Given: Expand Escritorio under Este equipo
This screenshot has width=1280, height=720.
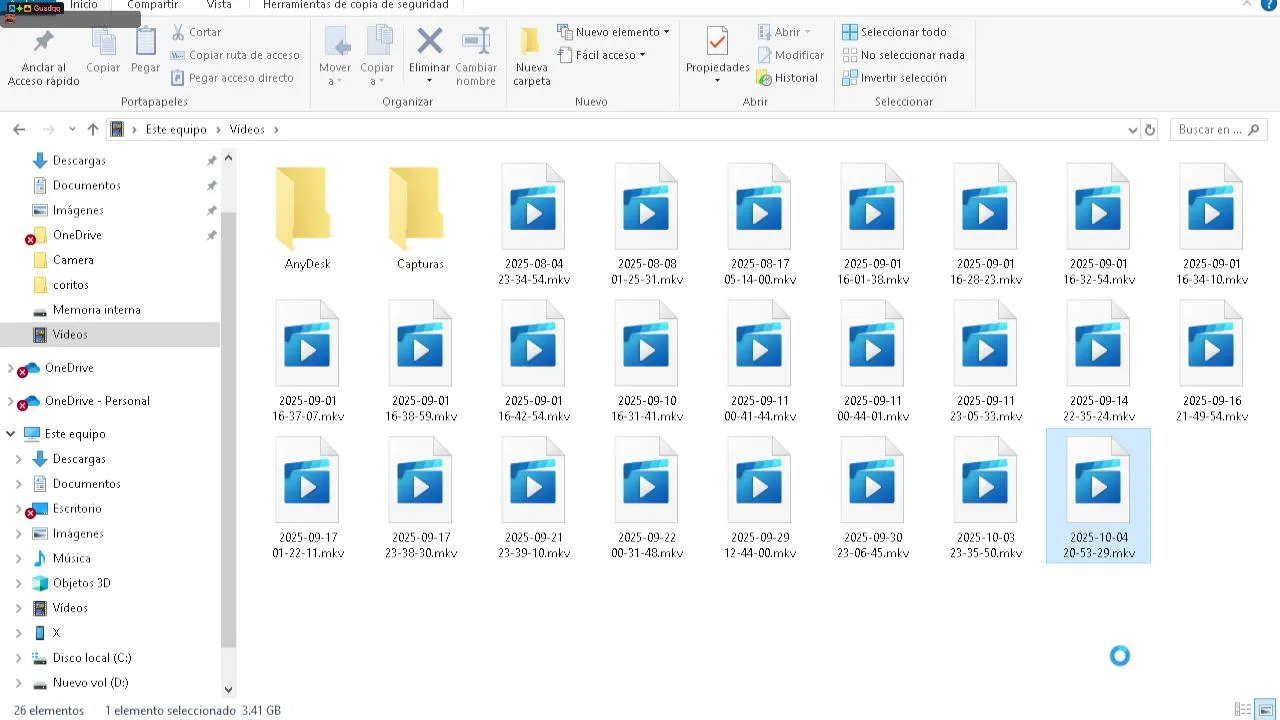Looking at the screenshot, I should pyautogui.click(x=18, y=509).
